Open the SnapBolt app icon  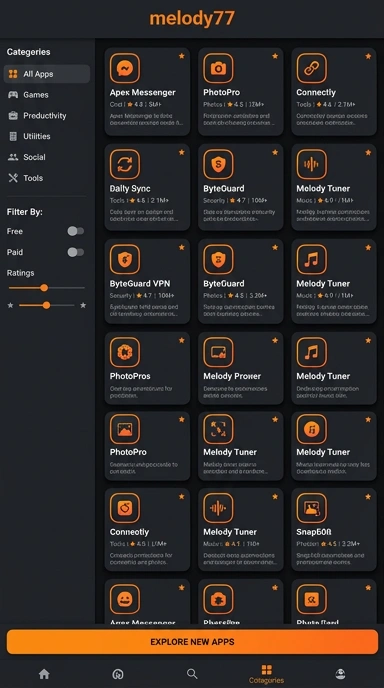(x=312, y=508)
